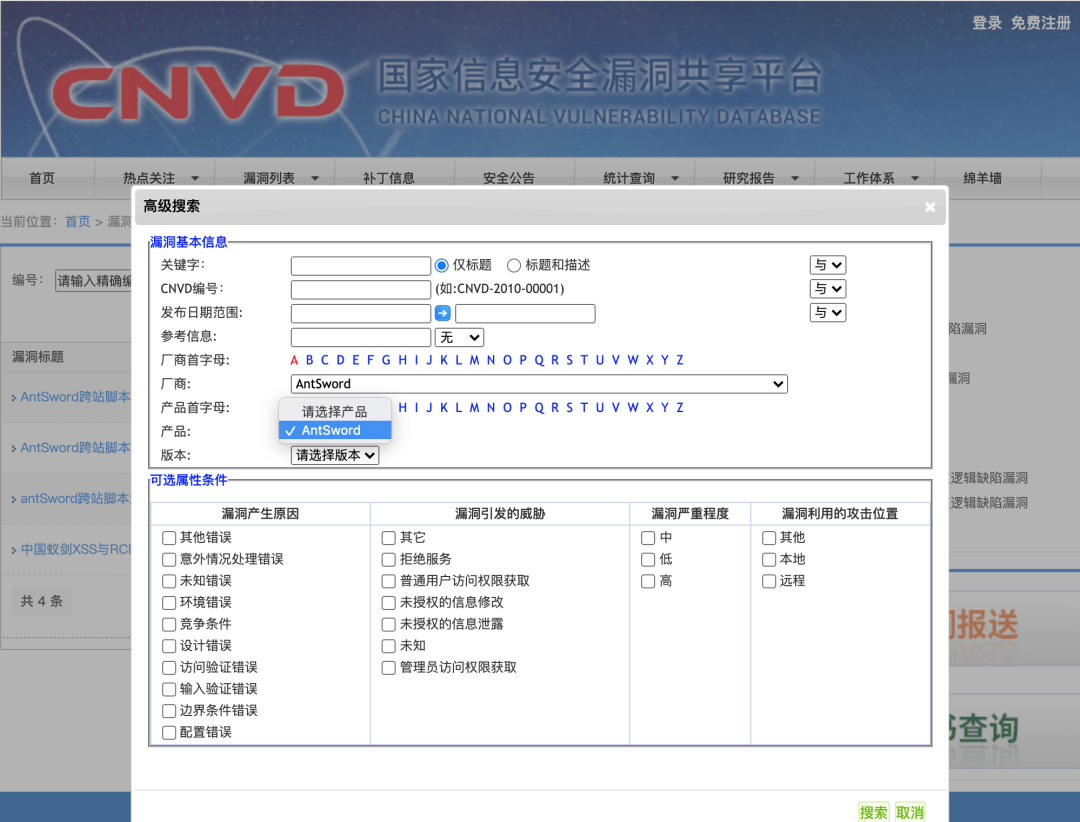Check the 配置错误 checkbox
The height and width of the screenshot is (822, 1080).
pyautogui.click(x=169, y=732)
